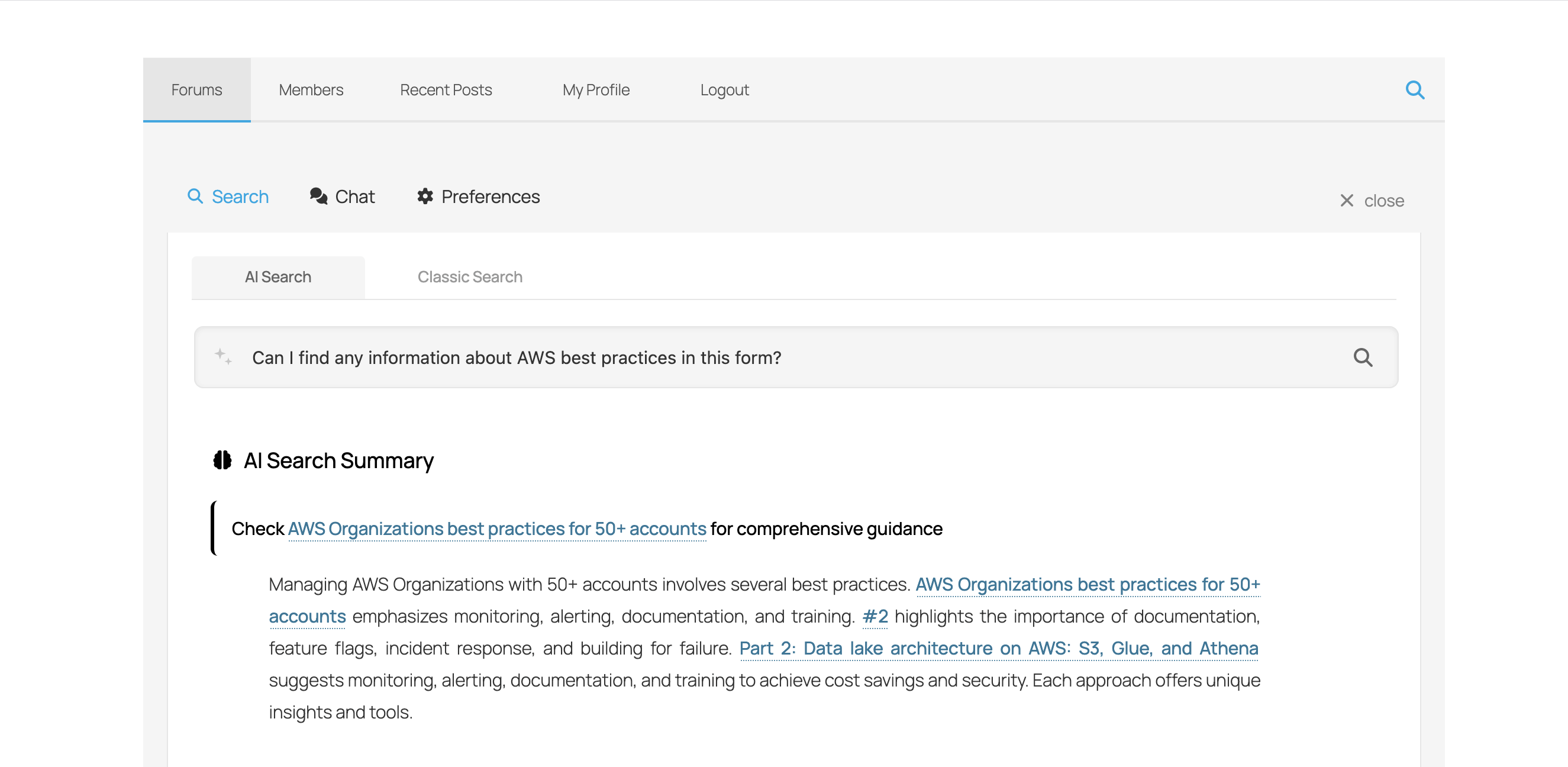1568x767 pixels.
Task: Click the brain icon next to AI Search Summary
Action: pyautogui.click(x=222, y=460)
